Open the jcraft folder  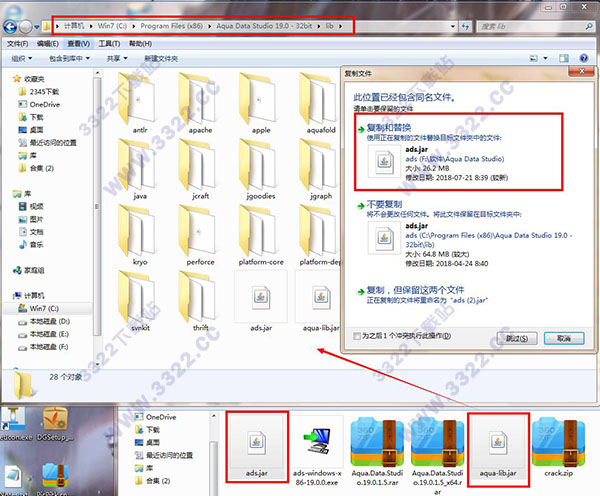coord(200,169)
